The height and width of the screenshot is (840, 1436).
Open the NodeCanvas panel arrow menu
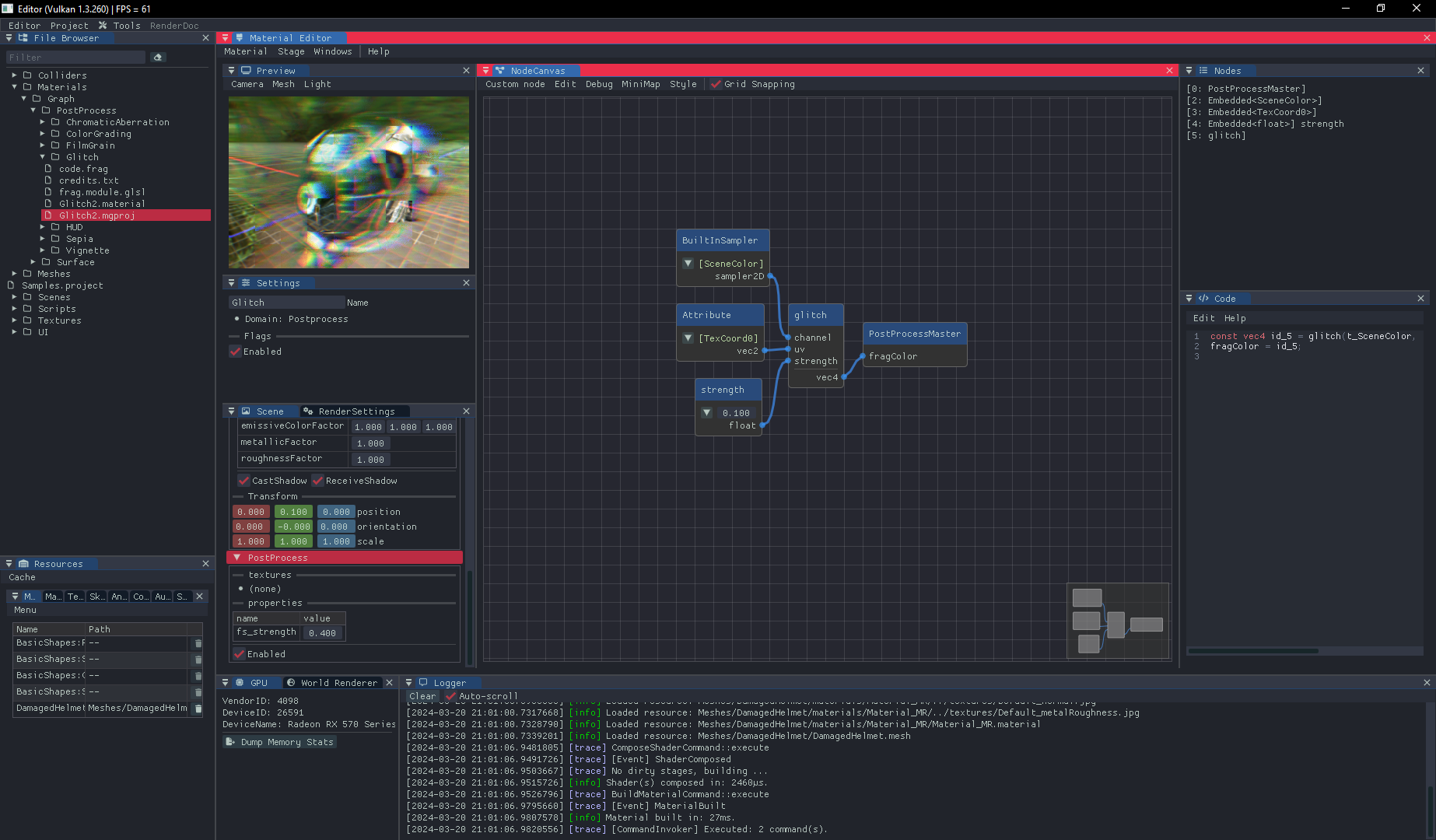tap(485, 71)
